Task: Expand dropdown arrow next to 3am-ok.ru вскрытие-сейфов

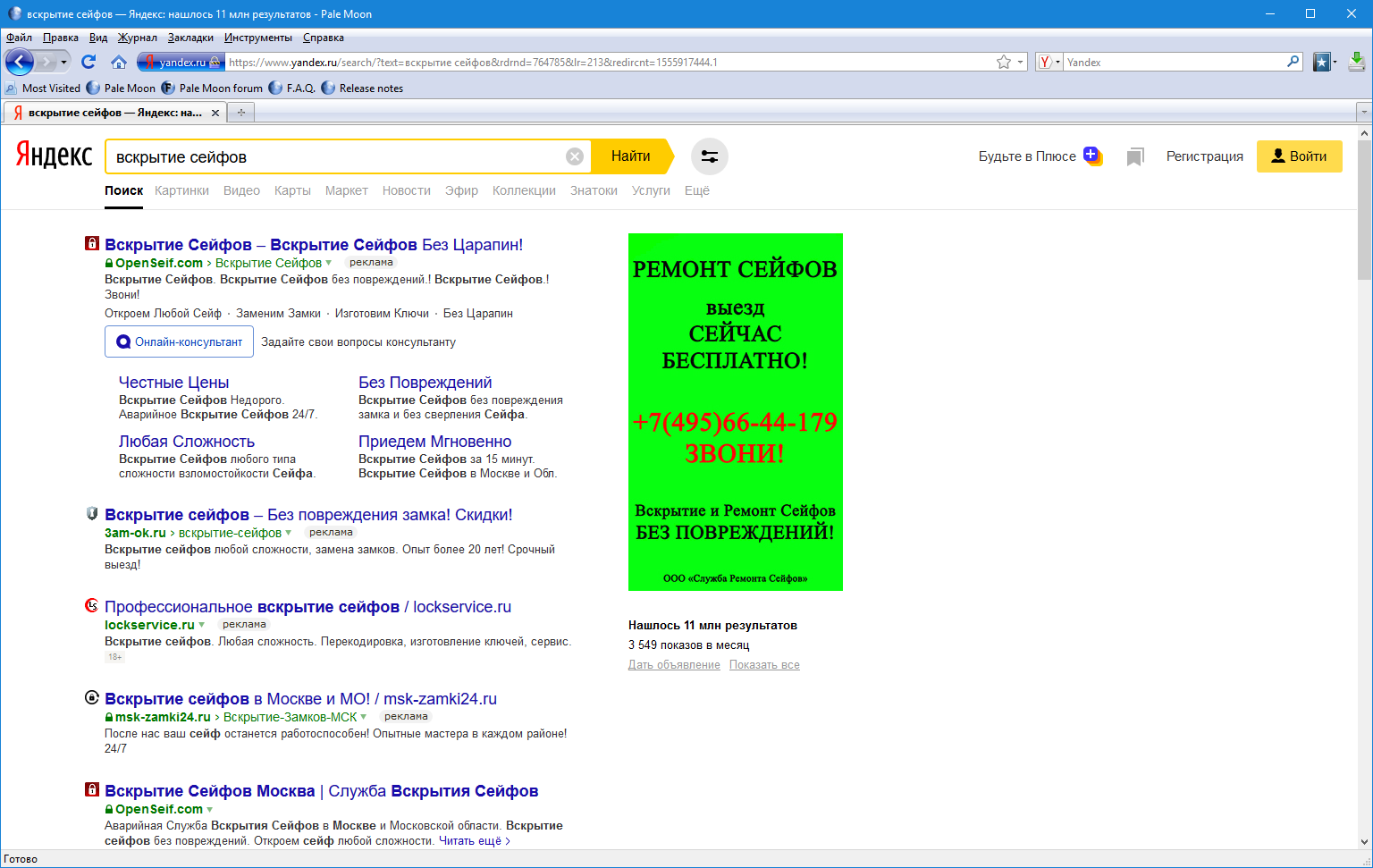Action: 289,533
